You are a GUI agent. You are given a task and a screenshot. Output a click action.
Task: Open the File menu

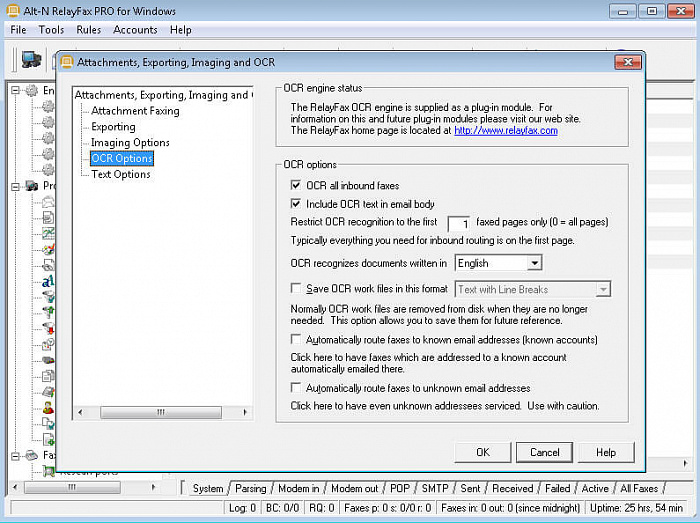point(18,30)
